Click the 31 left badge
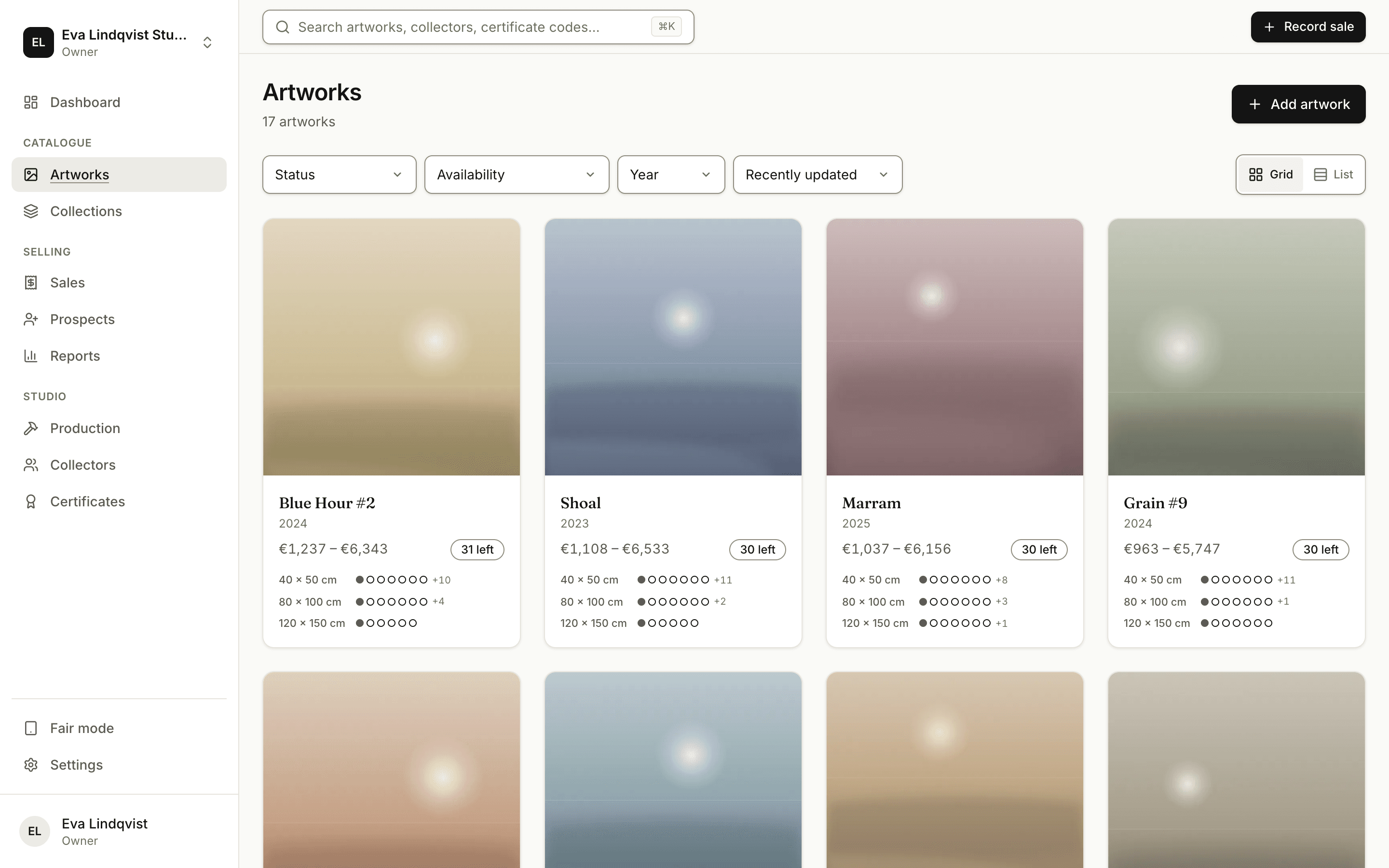Viewport: 1389px width, 868px height. coord(477,549)
